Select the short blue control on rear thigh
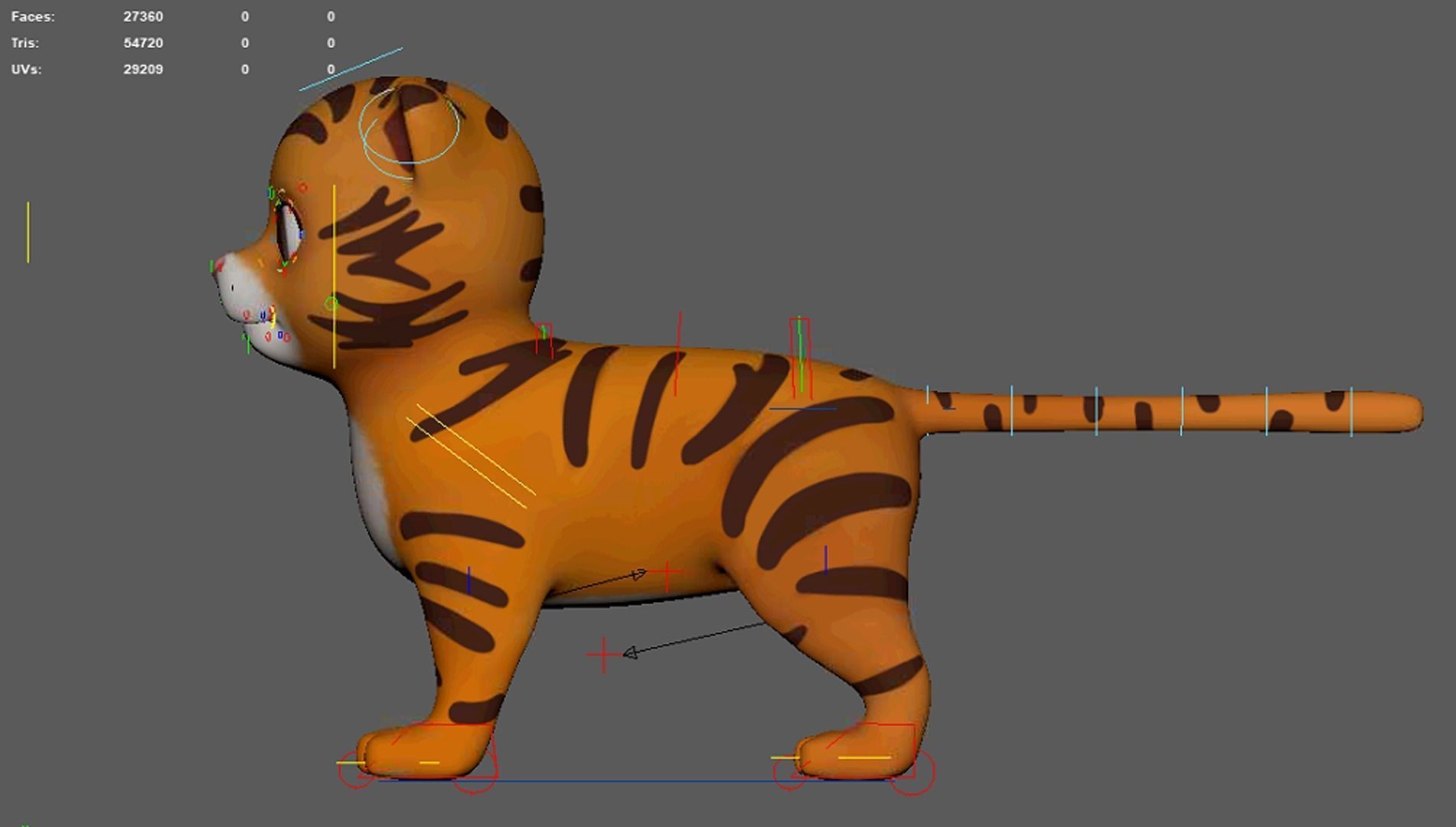The width and height of the screenshot is (1456, 827). coord(825,560)
